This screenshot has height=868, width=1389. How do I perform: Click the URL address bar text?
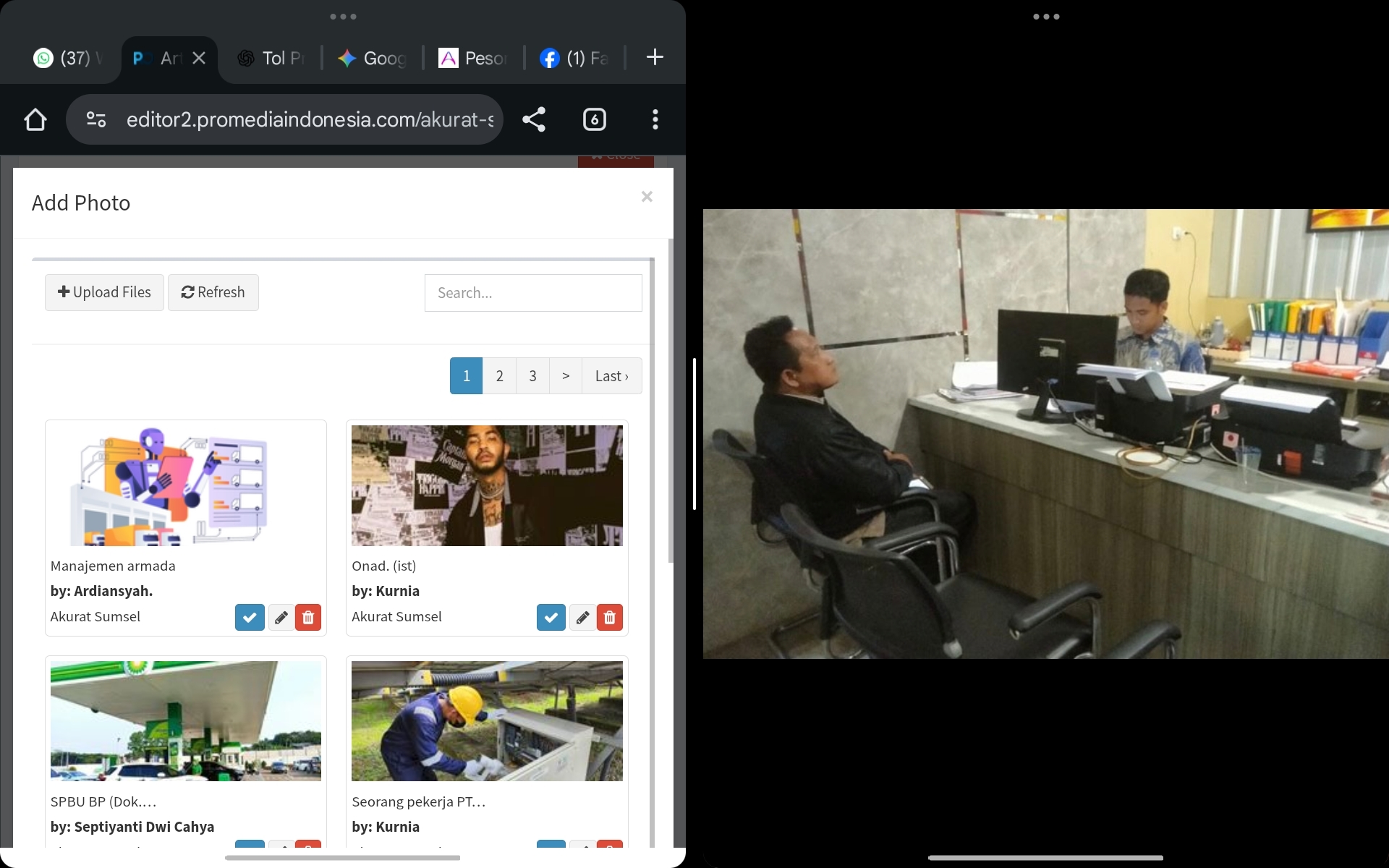point(310,119)
